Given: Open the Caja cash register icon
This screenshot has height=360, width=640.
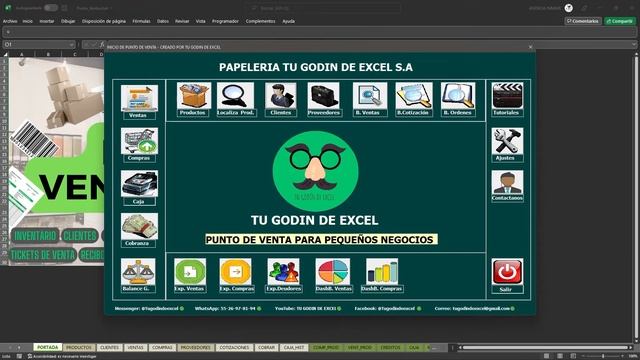Looking at the screenshot, I should coord(139,184).
